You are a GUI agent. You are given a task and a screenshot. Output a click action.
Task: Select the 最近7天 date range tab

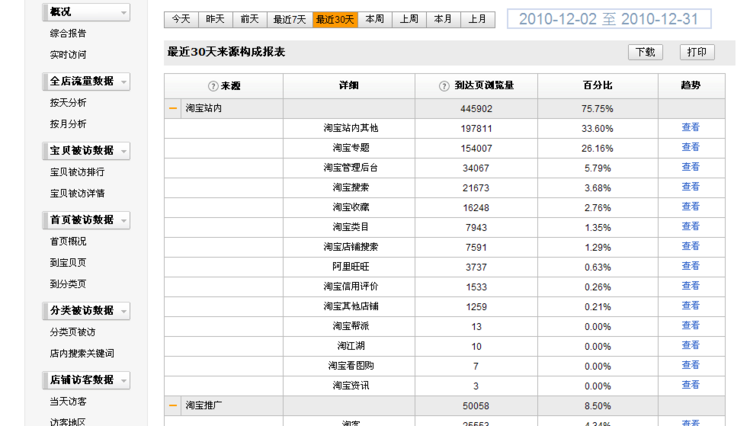coord(290,19)
